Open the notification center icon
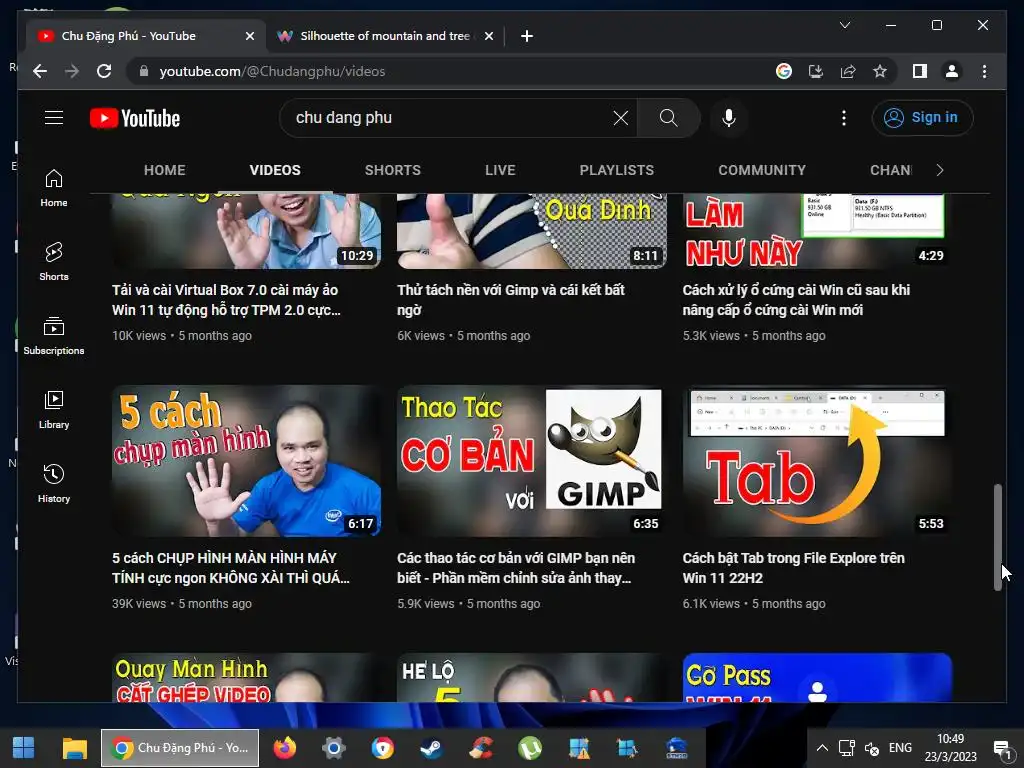The width and height of the screenshot is (1024, 768). click(x=1002, y=748)
